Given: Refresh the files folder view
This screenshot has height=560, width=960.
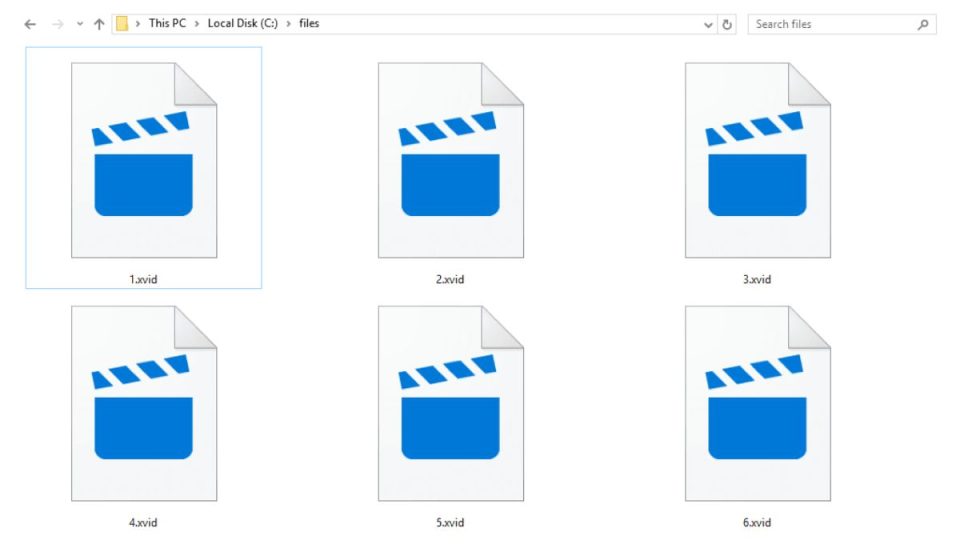Looking at the screenshot, I should [727, 24].
